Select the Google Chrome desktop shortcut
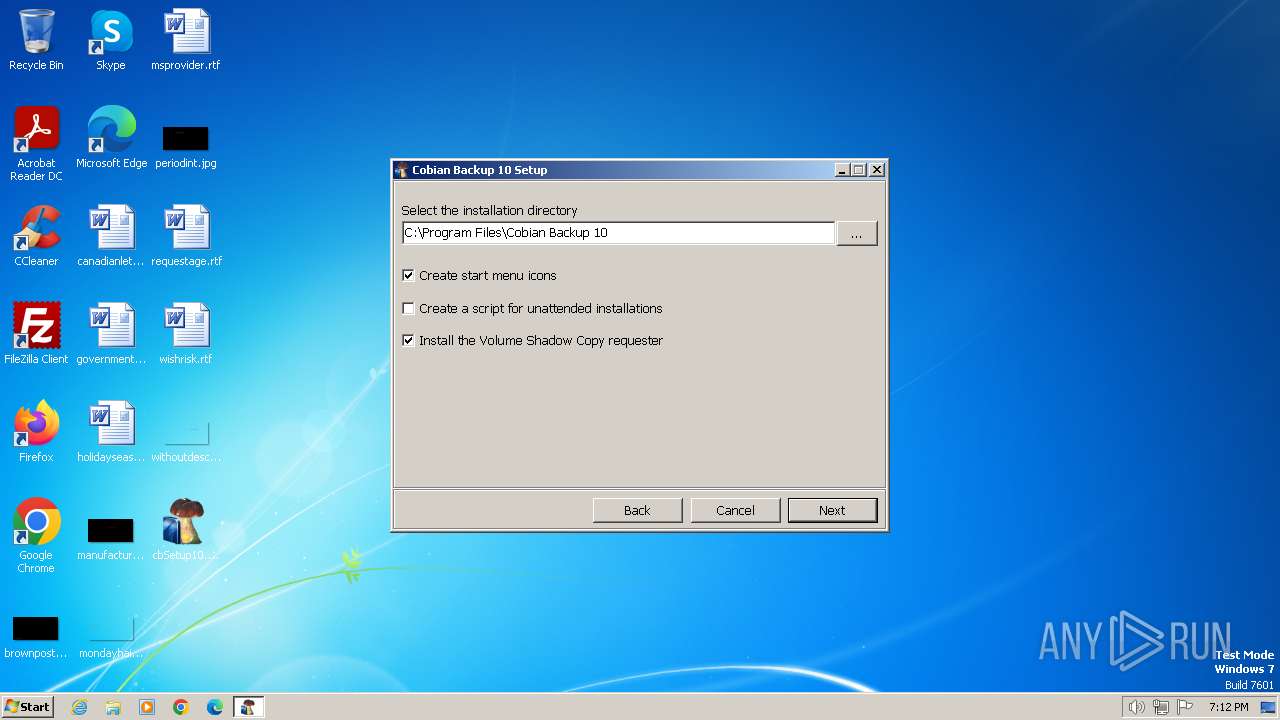 [x=36, y=536]
